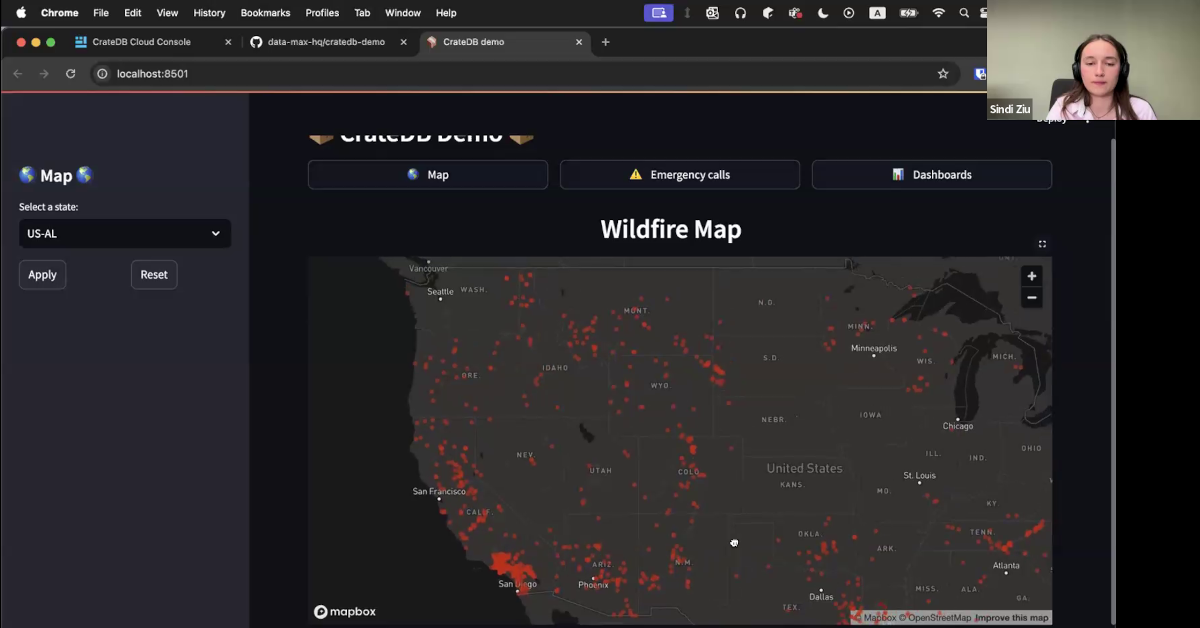
Task: Open the Bookmarks menu in the menu bar
Action: tap(265, 13)
